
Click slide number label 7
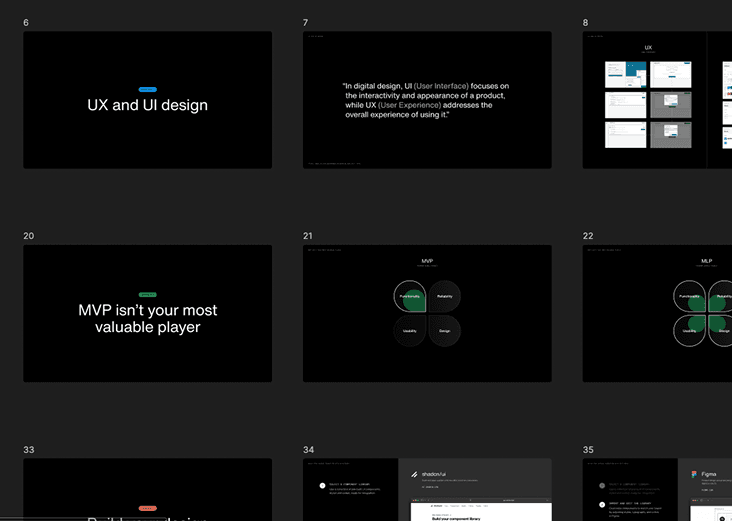click(305, 22)
